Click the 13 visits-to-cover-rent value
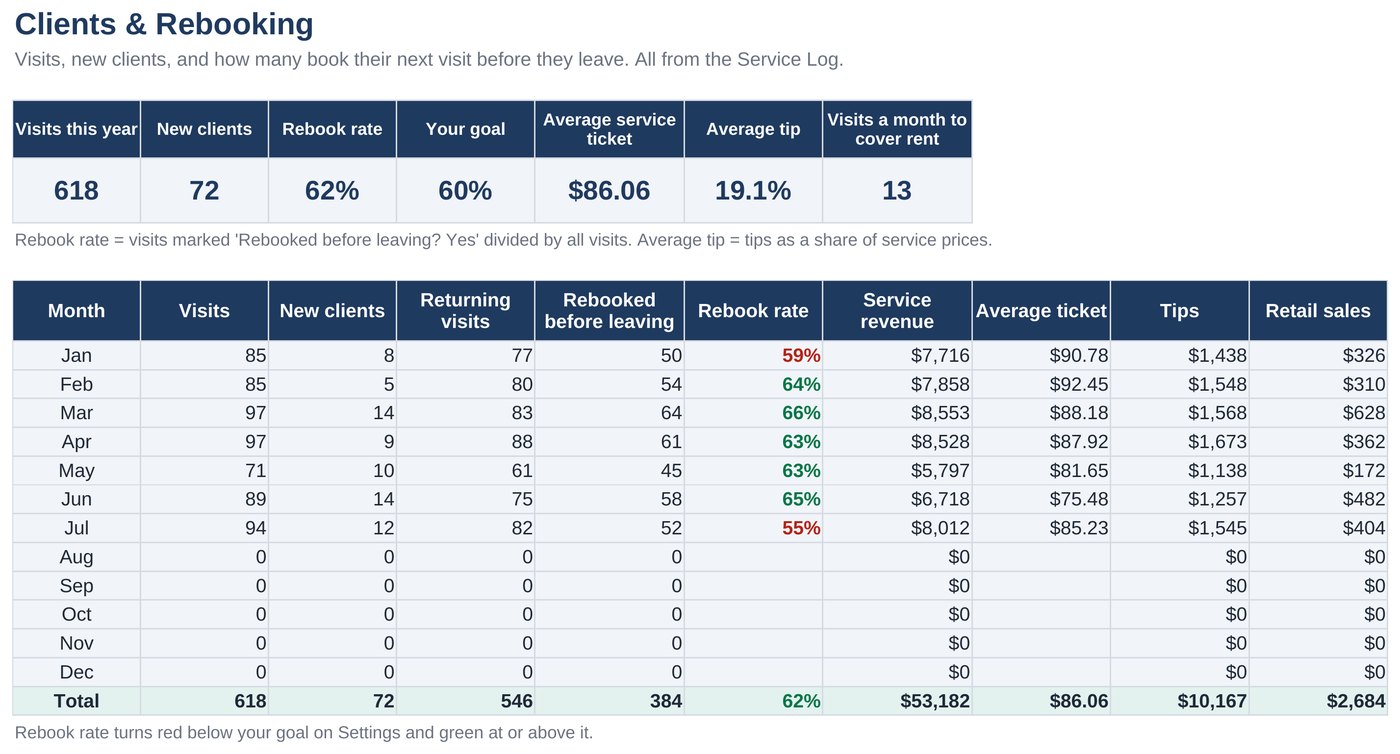The width and height of the screenshot is (1400, 754). 897,190
